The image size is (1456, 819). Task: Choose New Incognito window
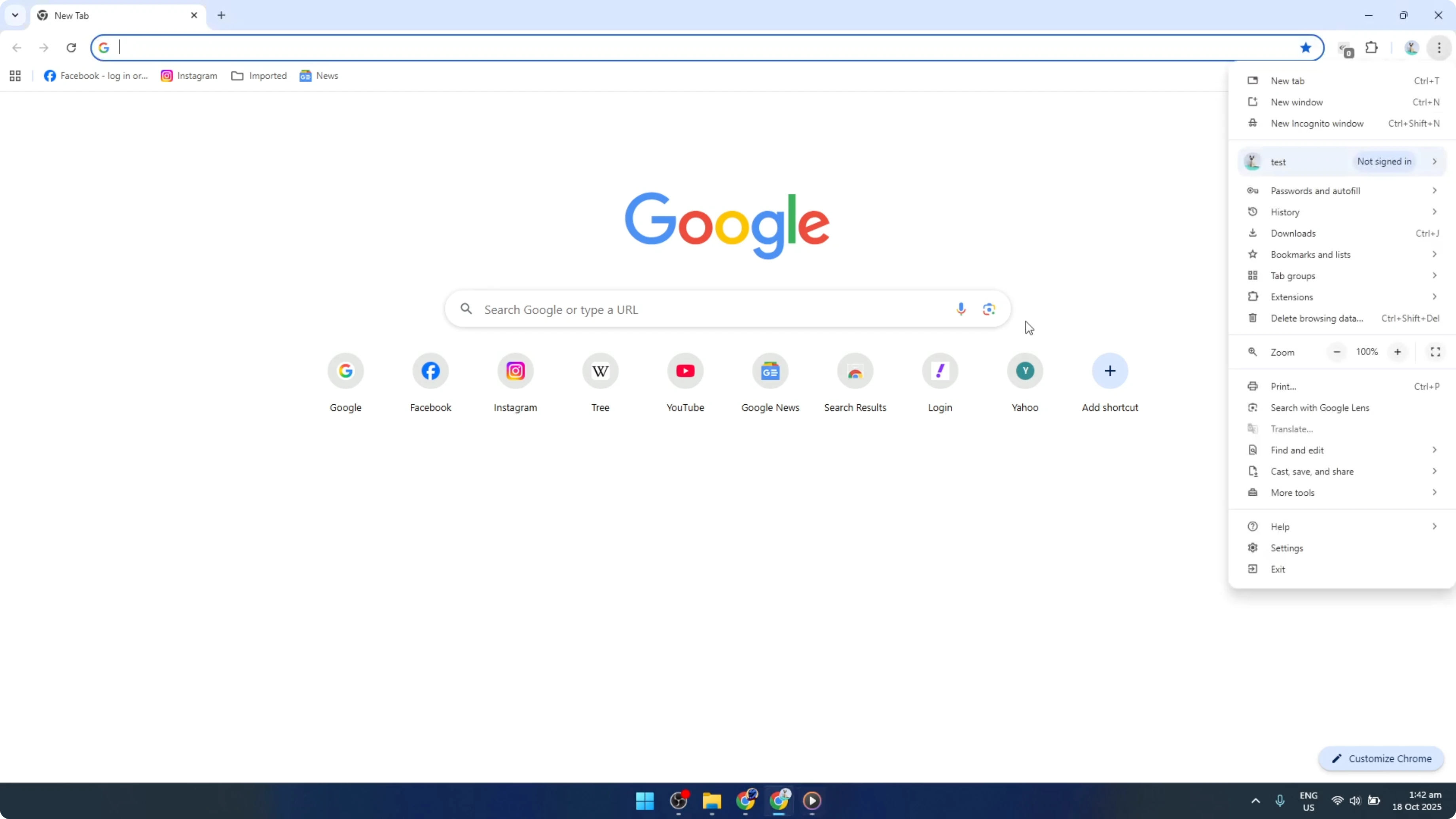[x=1342, y=123]
